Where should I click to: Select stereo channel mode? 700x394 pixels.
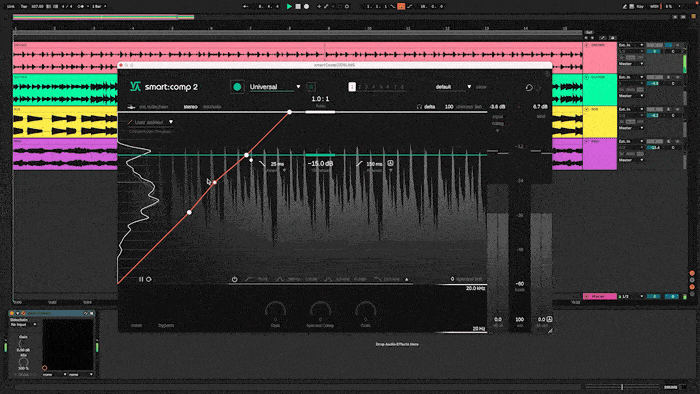(191, 107)
